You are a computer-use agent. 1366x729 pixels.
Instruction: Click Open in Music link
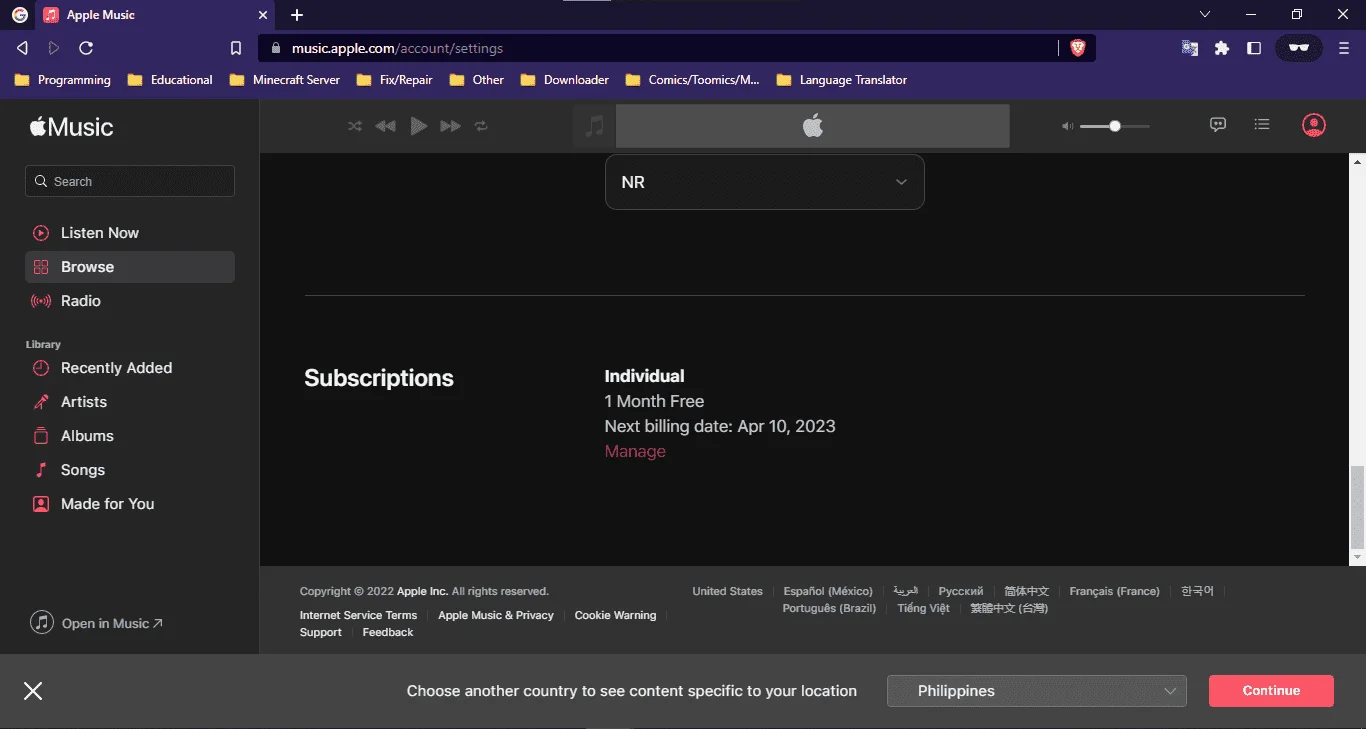97,623
